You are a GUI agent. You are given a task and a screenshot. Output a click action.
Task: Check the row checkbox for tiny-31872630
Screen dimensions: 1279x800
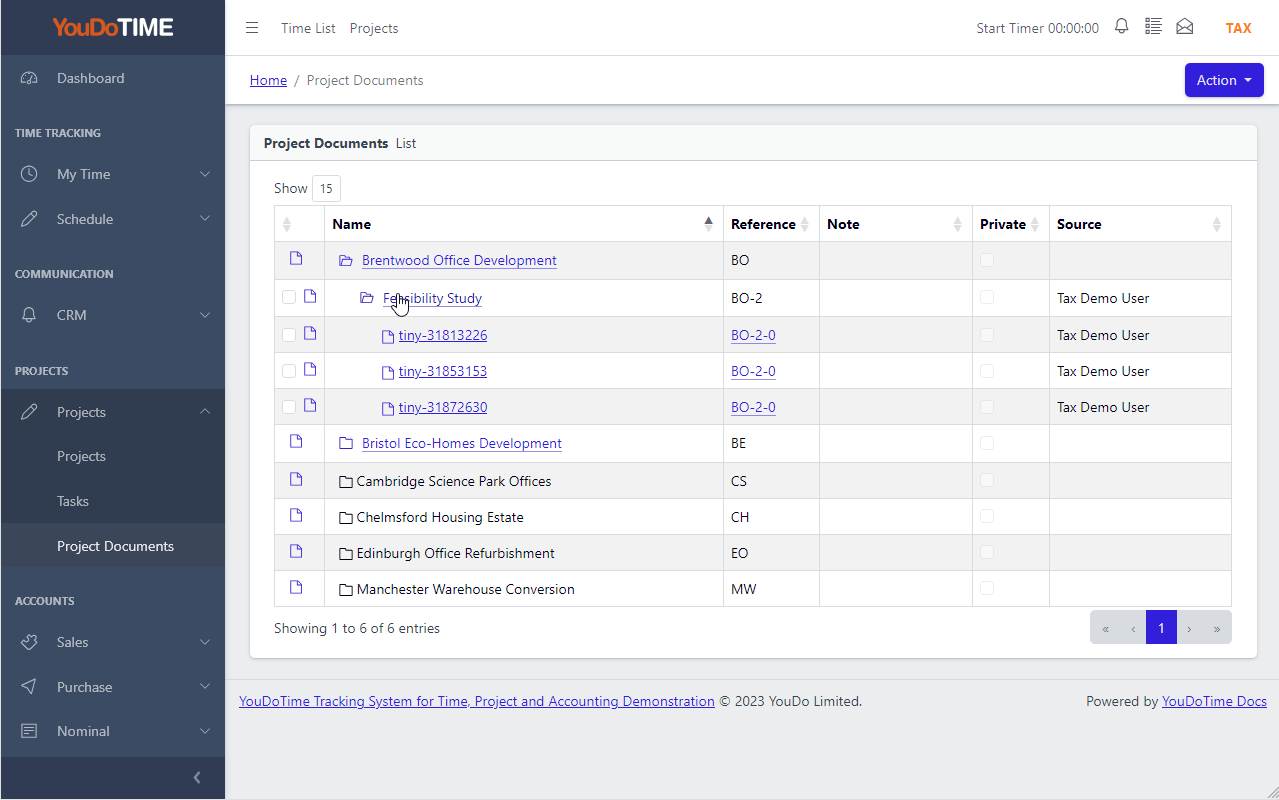click(x=289, y=407)
